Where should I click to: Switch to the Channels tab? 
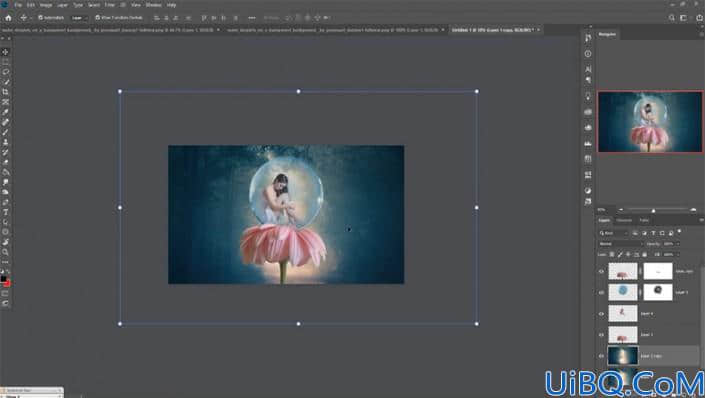click(x=624, y=220)
